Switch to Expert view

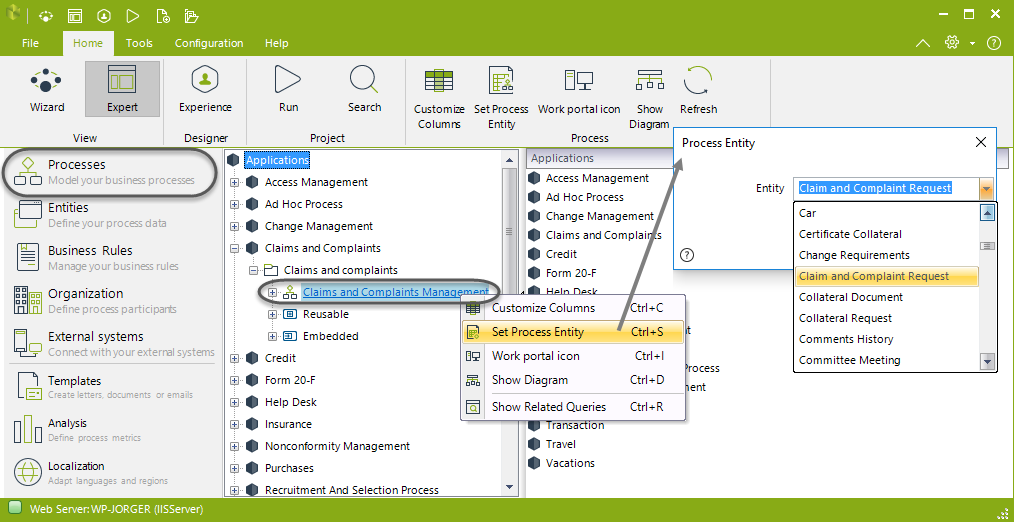(x=122, y=89)
